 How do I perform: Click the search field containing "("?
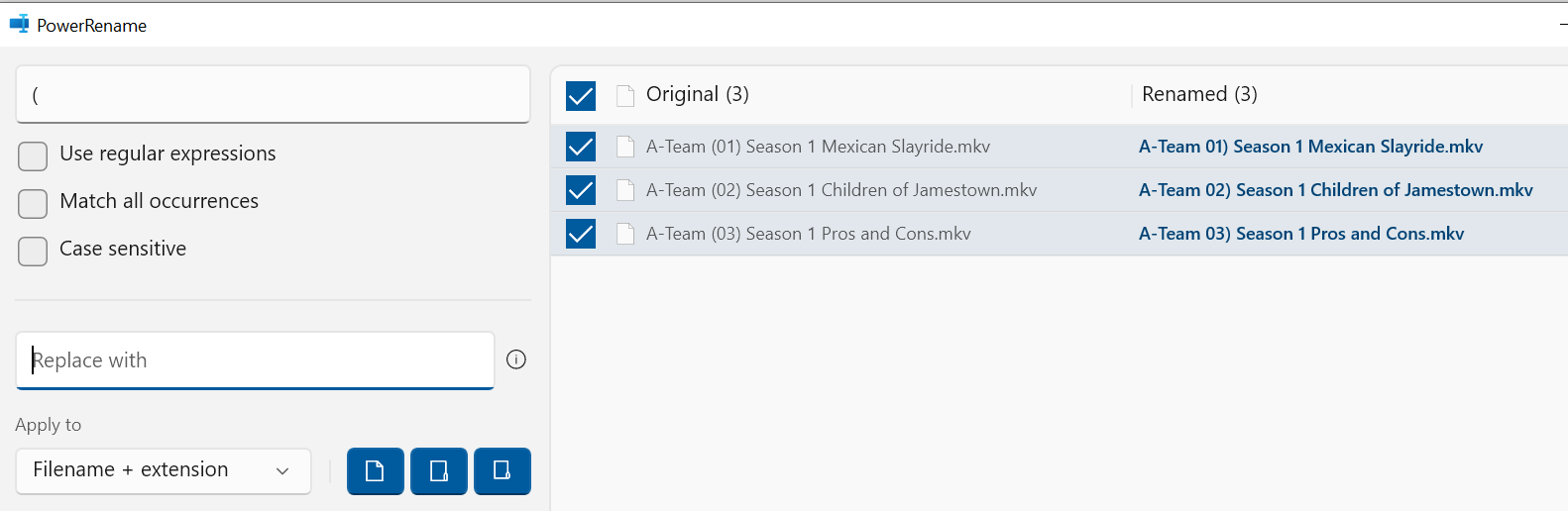click(x=273, y=95)
